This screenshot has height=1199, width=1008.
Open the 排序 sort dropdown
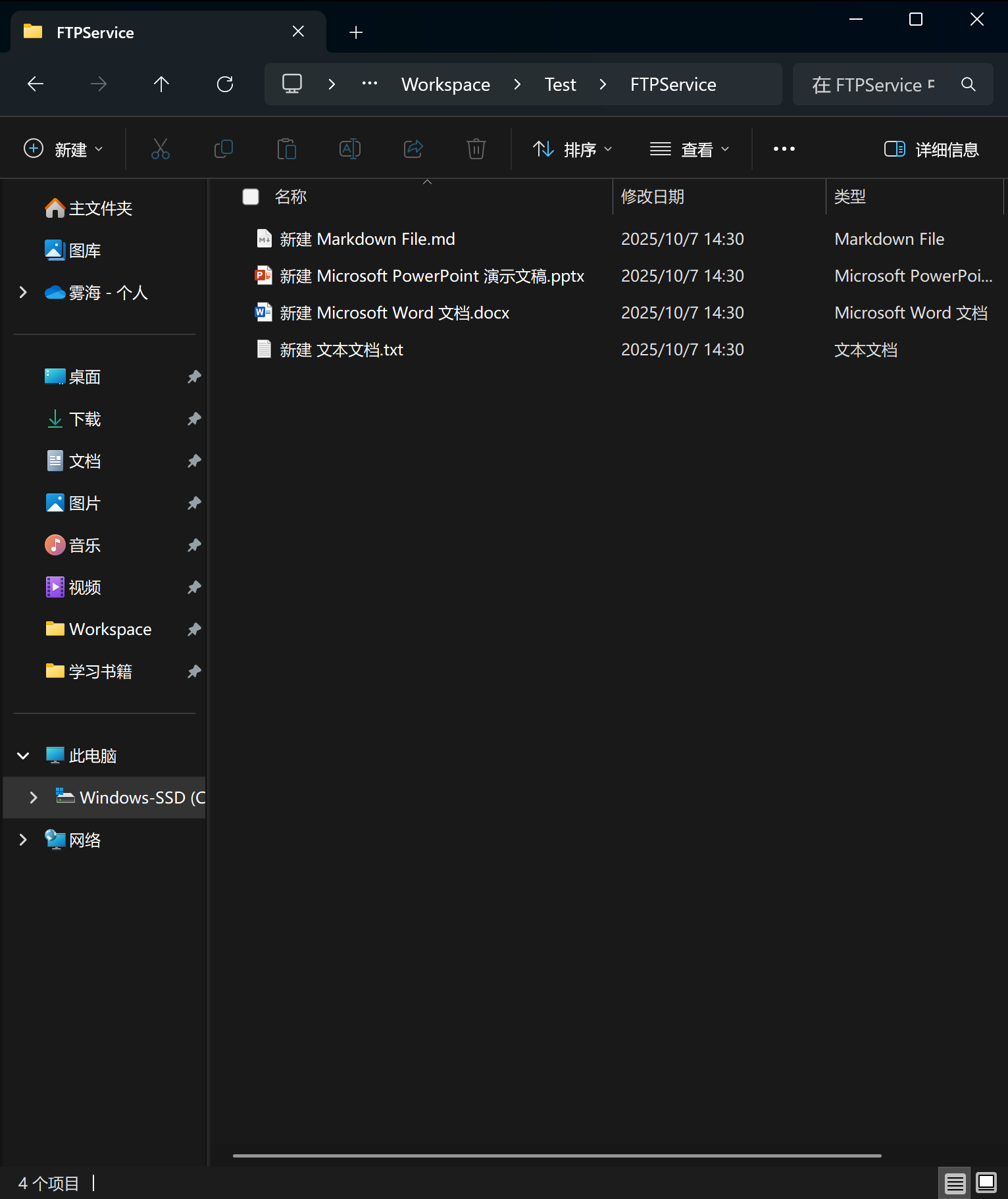pyautogui.click(x=572, y=149)
